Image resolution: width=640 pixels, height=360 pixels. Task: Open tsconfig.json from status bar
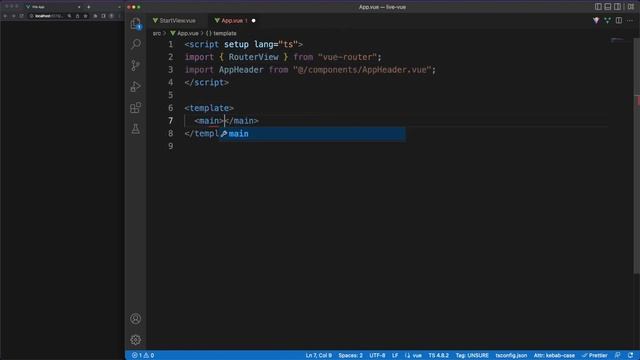(511, 356)
